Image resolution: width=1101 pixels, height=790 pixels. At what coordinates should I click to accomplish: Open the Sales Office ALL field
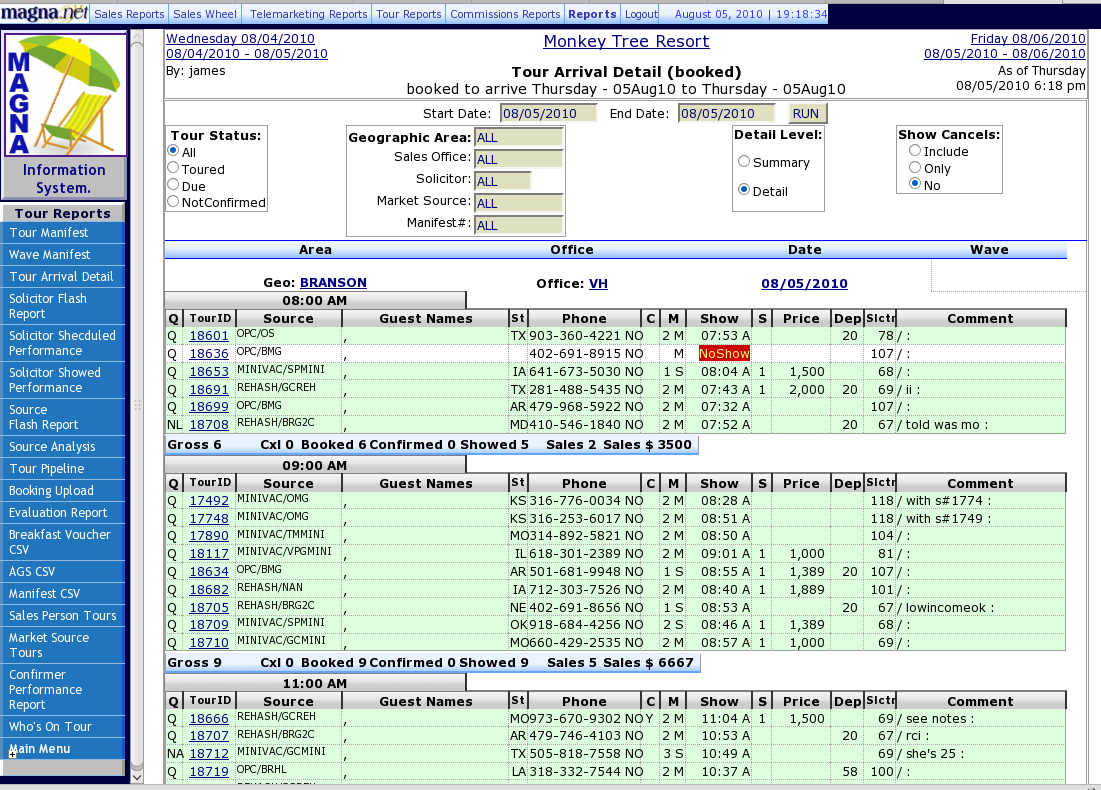(519, 159)
